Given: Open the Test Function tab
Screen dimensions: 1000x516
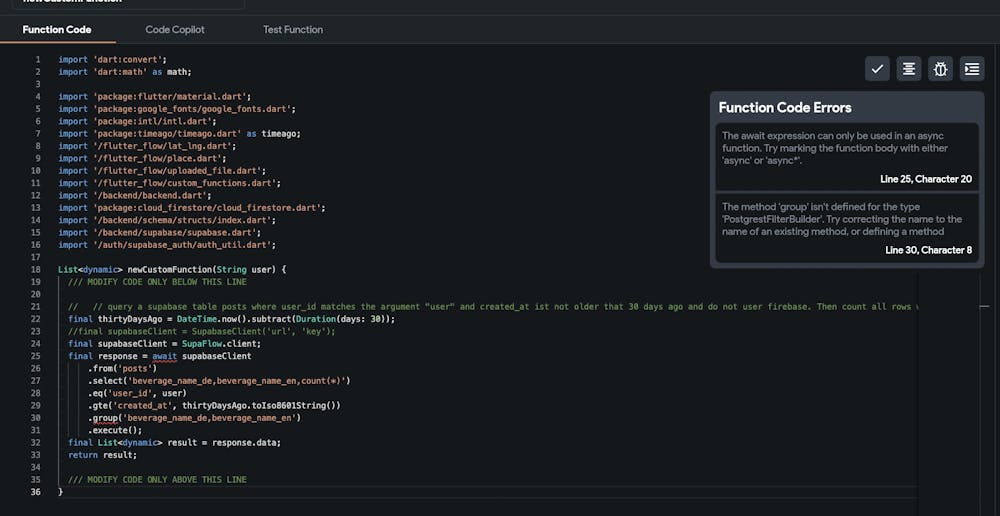Looking at the screenshot, I should pyautogui.click(x=293, y=30).
